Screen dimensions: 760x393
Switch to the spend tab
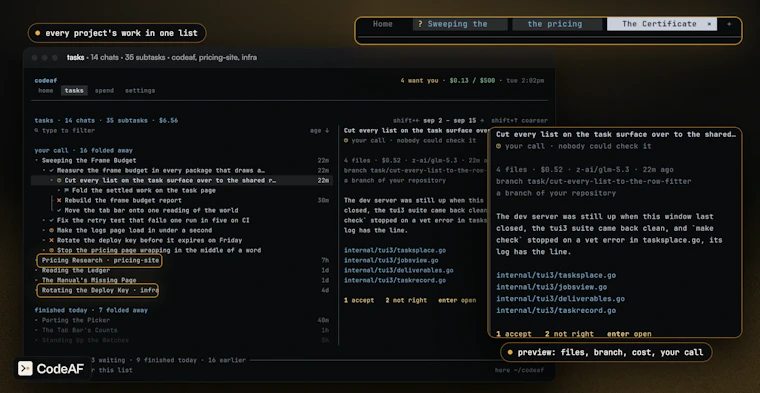click(104, 91)
